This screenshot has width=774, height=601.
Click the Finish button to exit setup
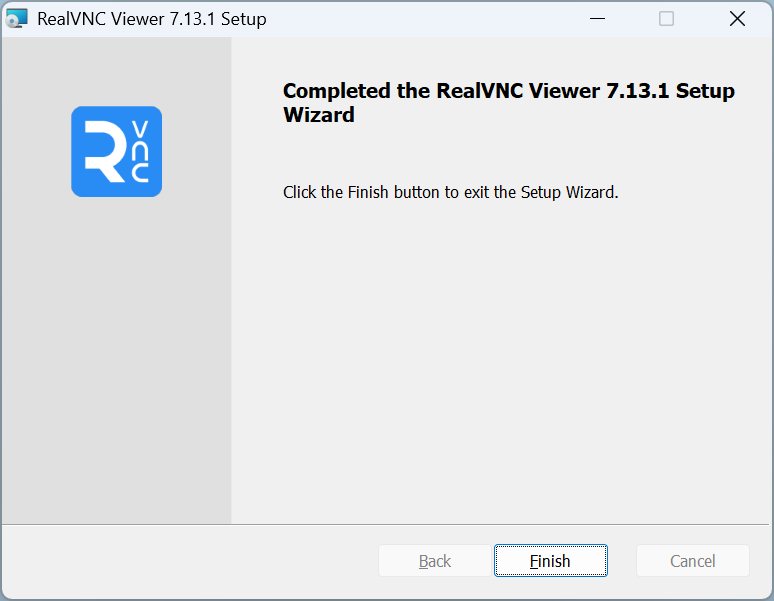tap(550, 561)
